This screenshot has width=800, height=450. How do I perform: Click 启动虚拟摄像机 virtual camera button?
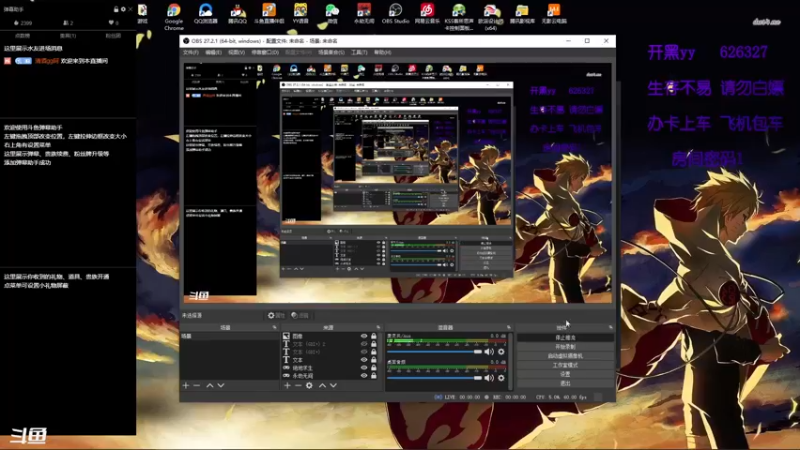pos(565,356)
